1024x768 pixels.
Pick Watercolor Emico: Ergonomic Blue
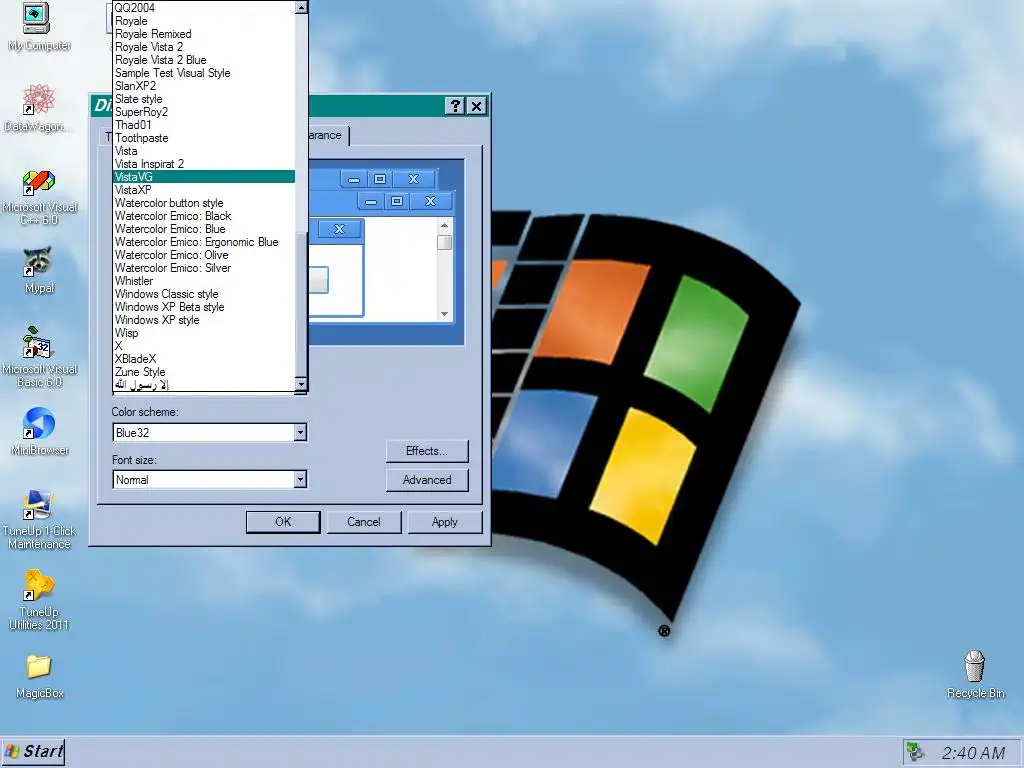[x=204, y=242]
